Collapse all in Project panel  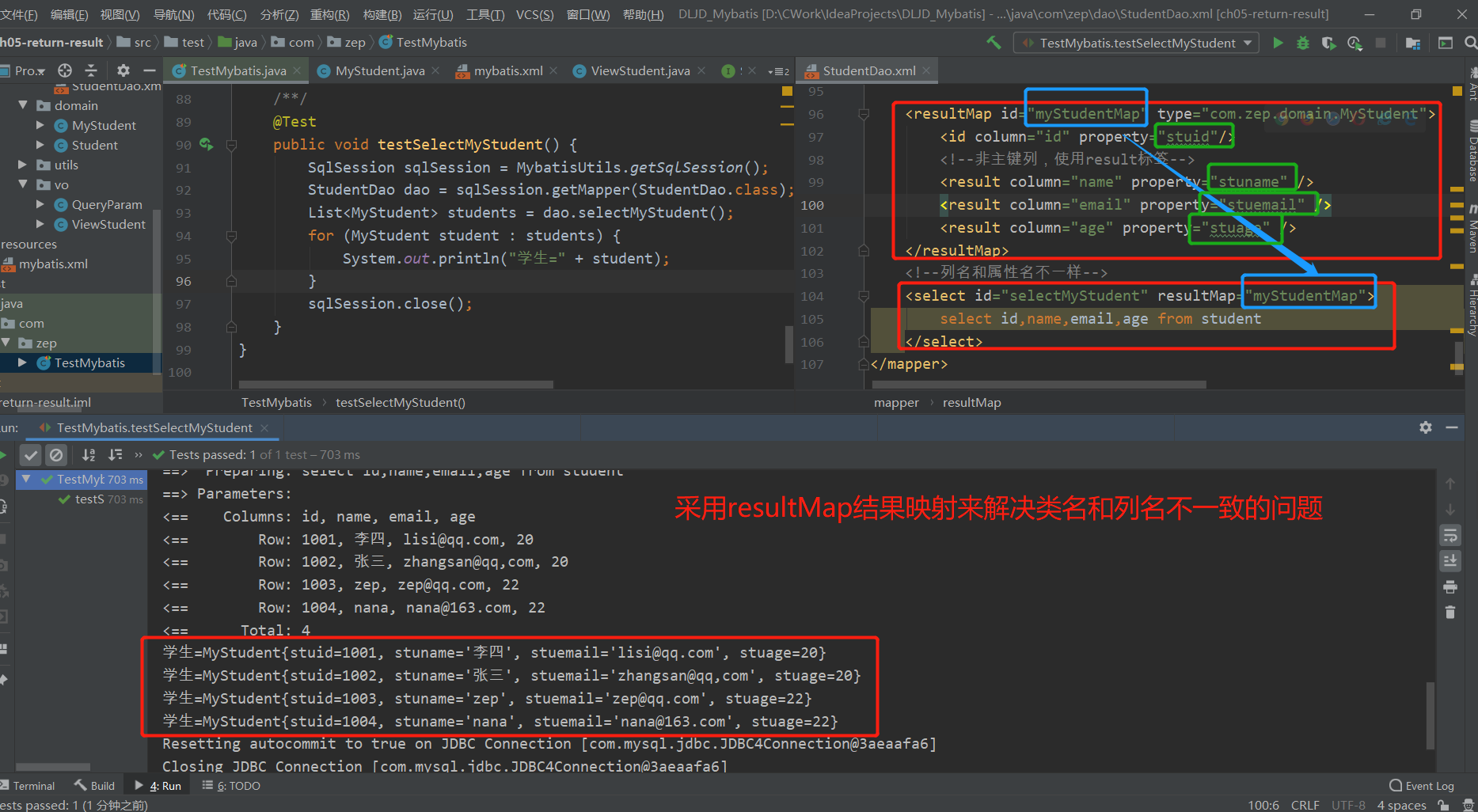click(x=91, y=70)
